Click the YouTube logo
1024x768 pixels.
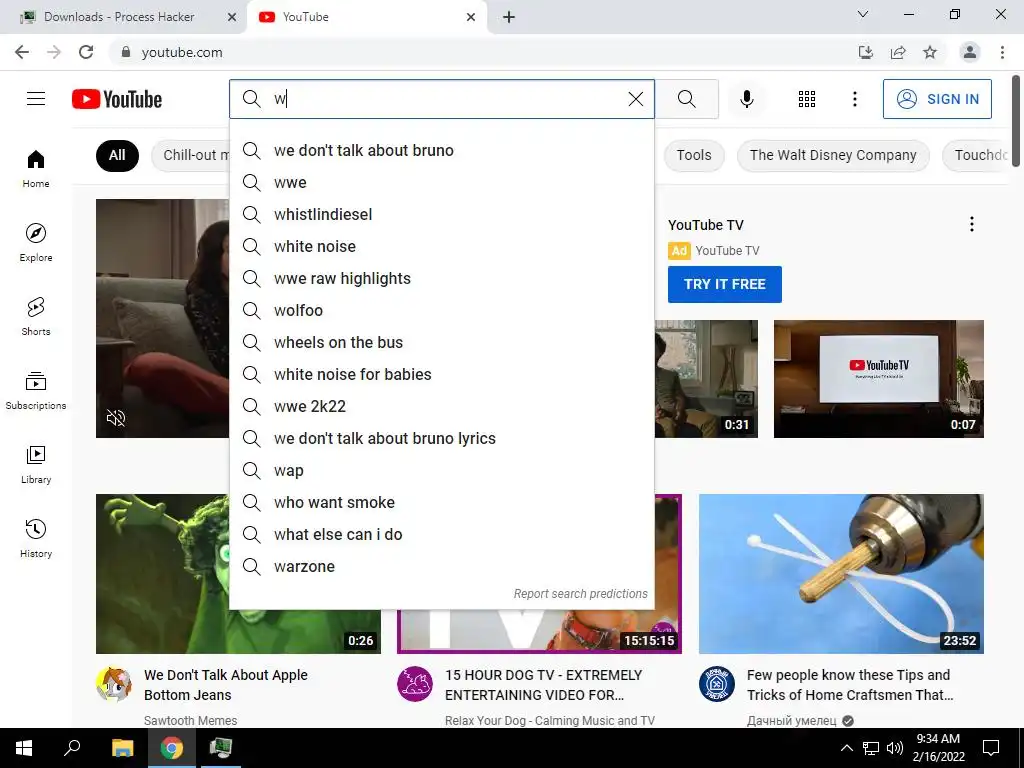pos(117,99)
